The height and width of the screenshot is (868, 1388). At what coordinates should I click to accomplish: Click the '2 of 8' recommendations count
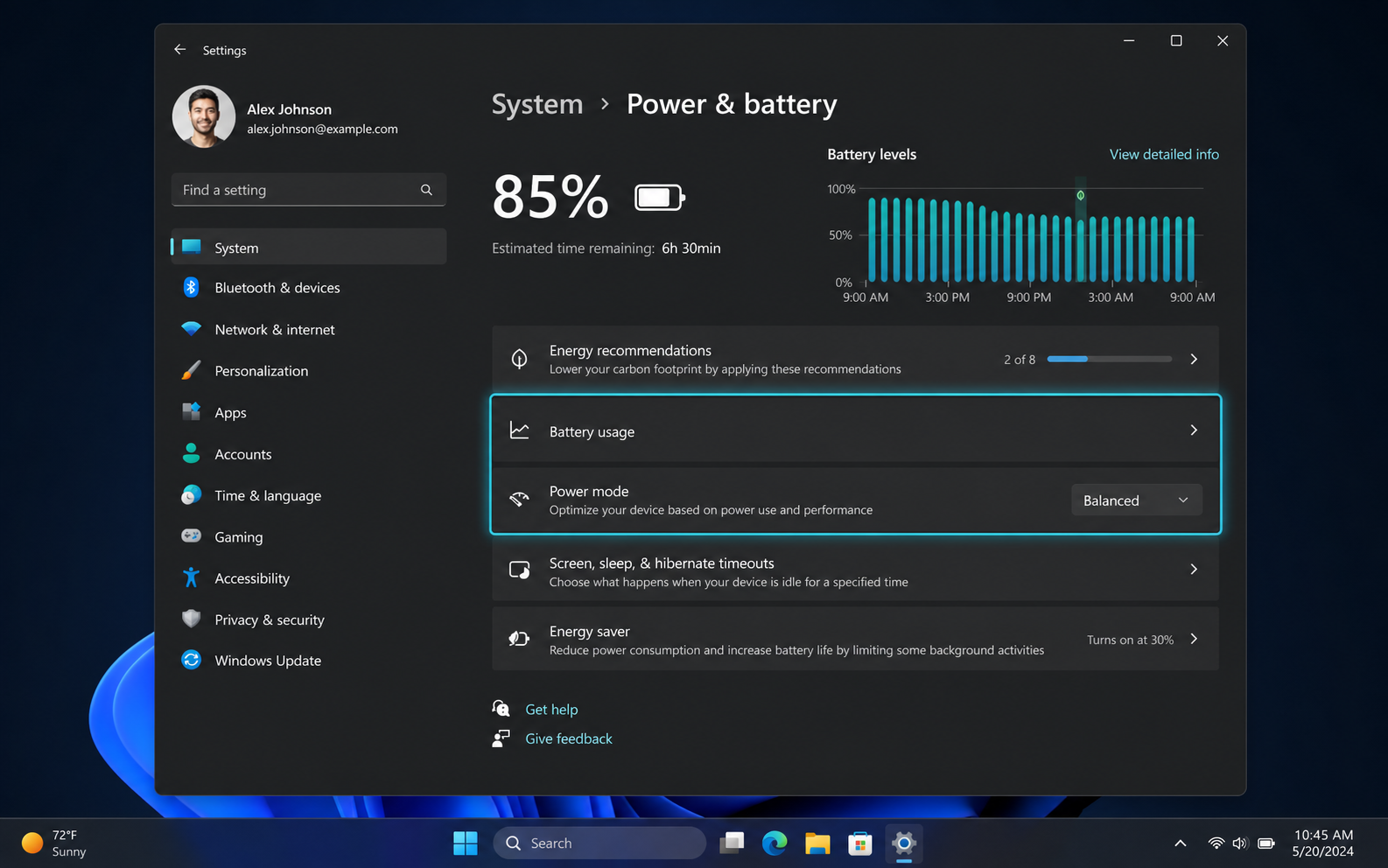pos(1020,360)
